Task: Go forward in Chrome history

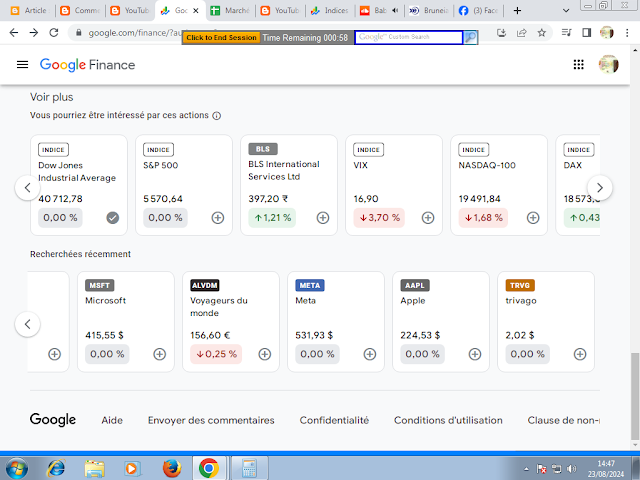Action: 34,33
